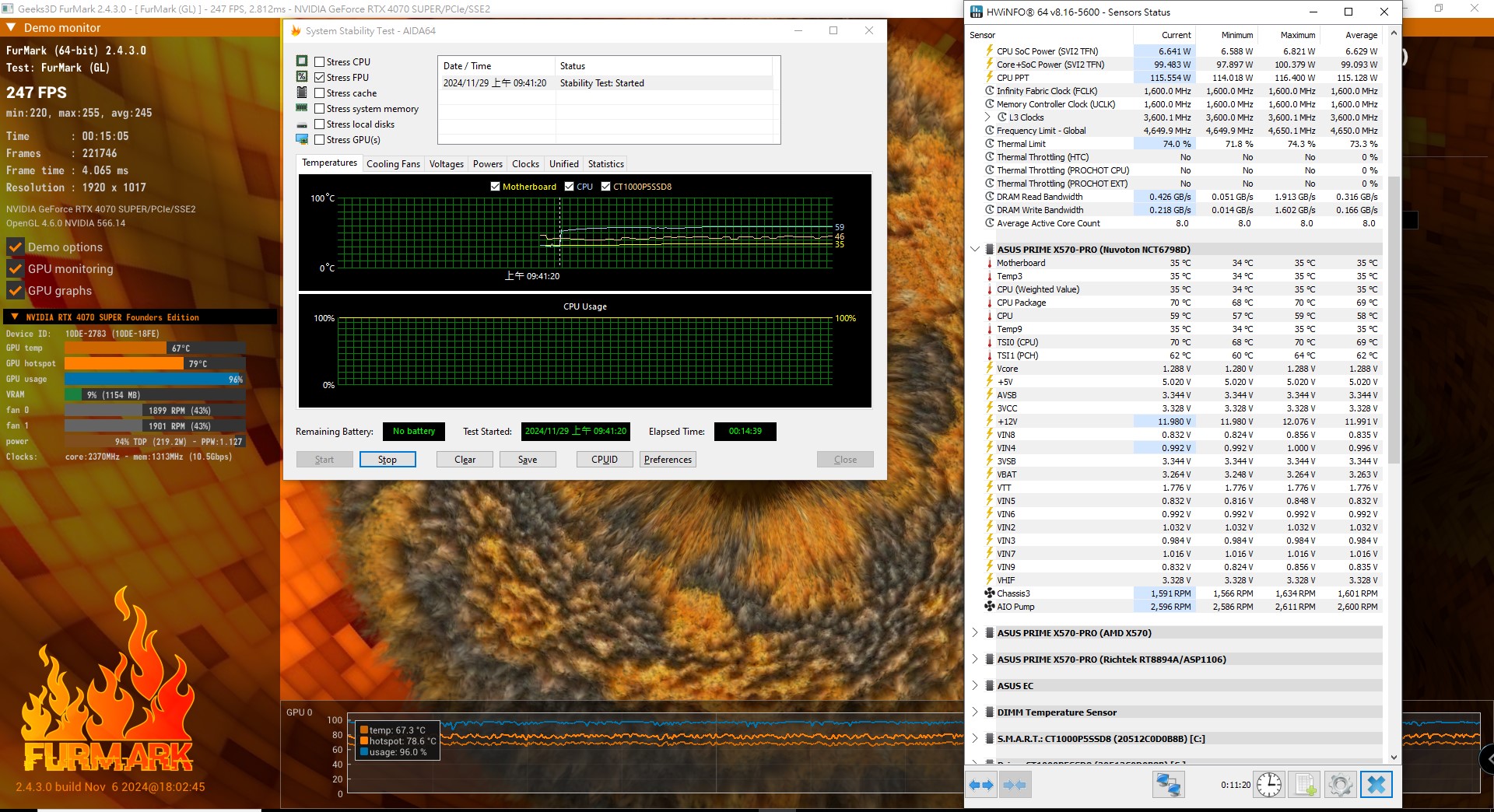The width and height of the screenshot is (1494, 812).
Task: Toggle FurMark GPU graphs checkbox
Action: click(15, 291)
